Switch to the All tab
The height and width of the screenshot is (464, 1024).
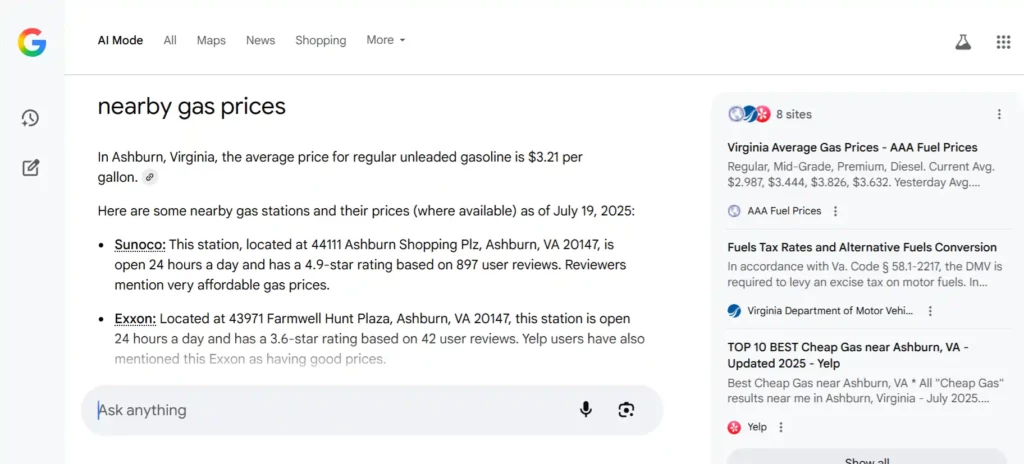[170, 41]
